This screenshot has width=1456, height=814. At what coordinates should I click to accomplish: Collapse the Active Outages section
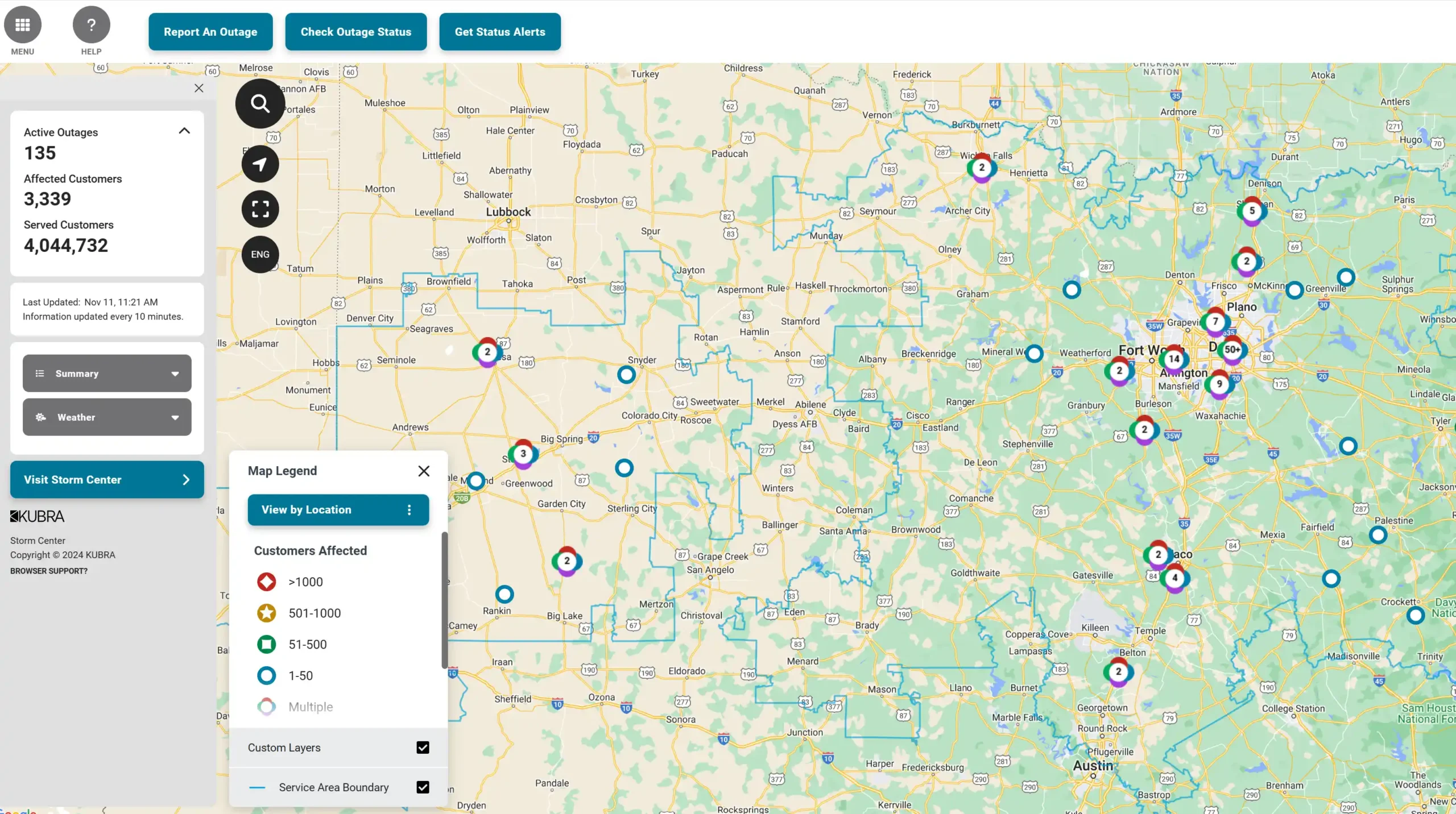[184, 131]
